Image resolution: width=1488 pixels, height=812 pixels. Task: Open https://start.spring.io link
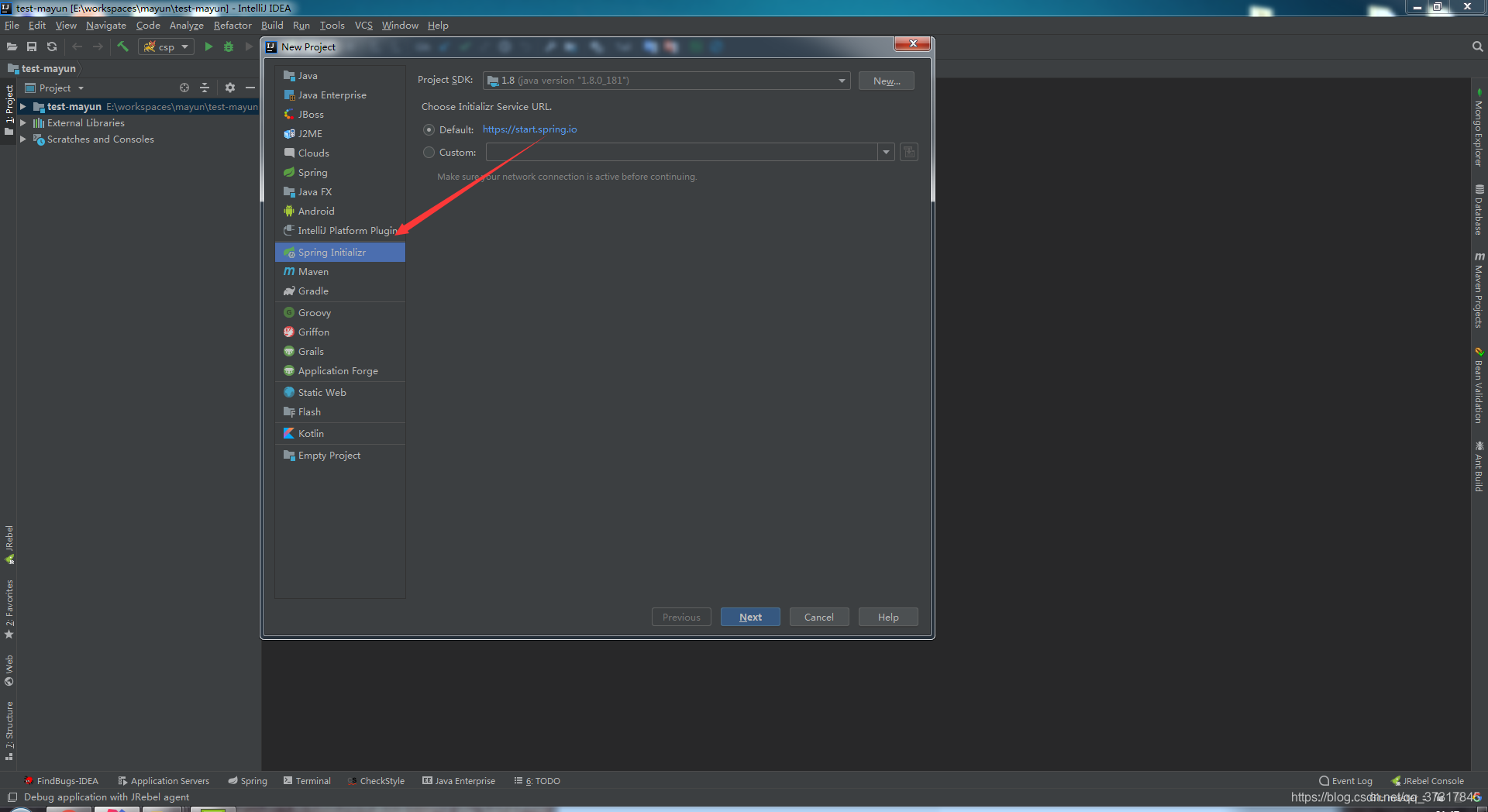point(529,129)
